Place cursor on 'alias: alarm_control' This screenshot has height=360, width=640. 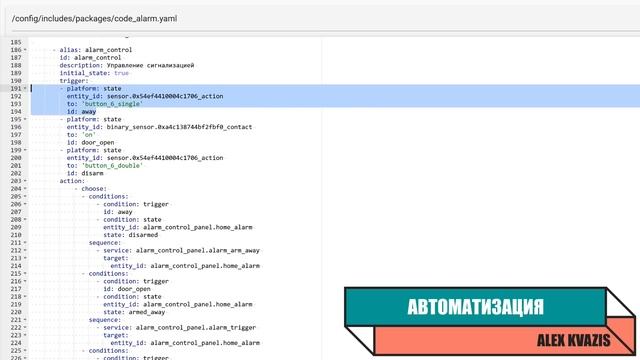(96, 50)
